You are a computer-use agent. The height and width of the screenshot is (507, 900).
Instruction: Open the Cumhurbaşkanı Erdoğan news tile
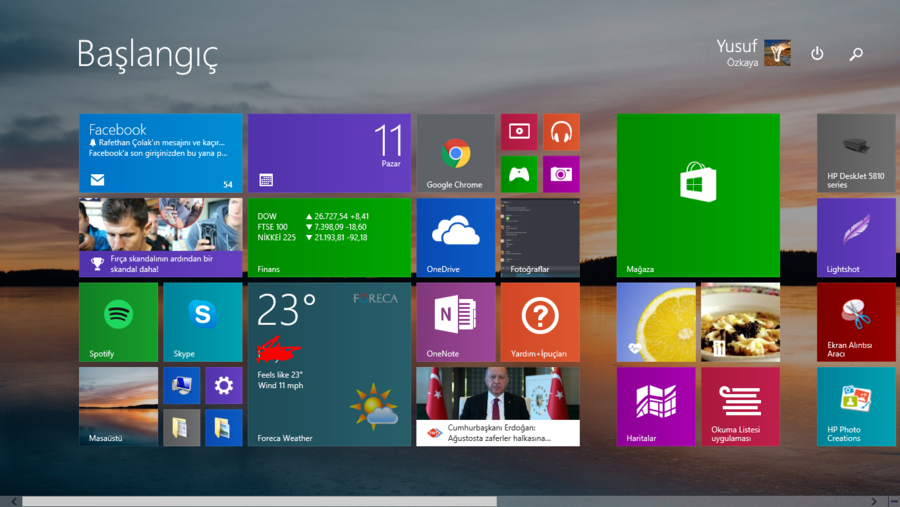click(x=498, y=407)
